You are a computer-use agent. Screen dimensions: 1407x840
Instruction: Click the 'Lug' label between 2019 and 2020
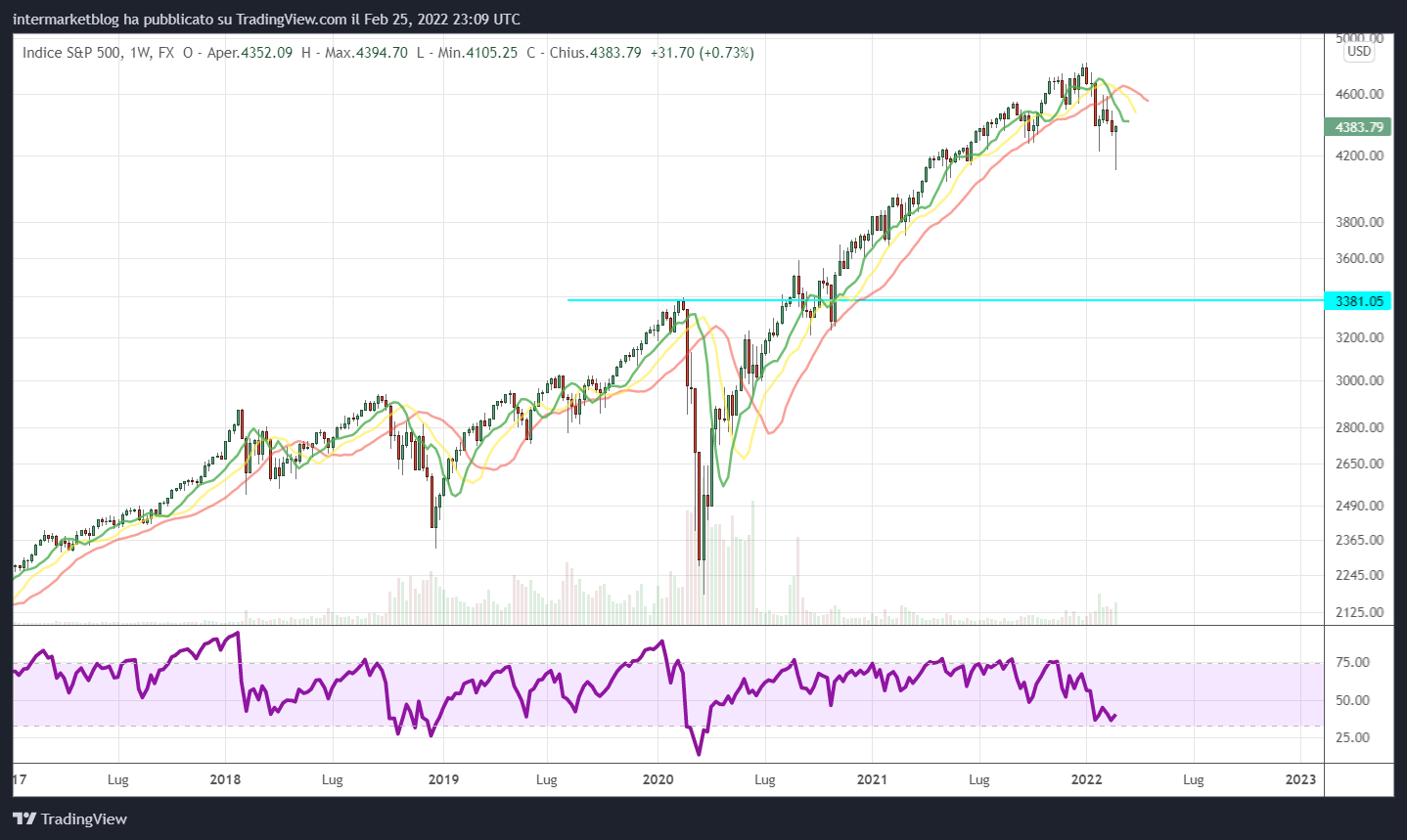pyautogui.click(x=547, y=779)
